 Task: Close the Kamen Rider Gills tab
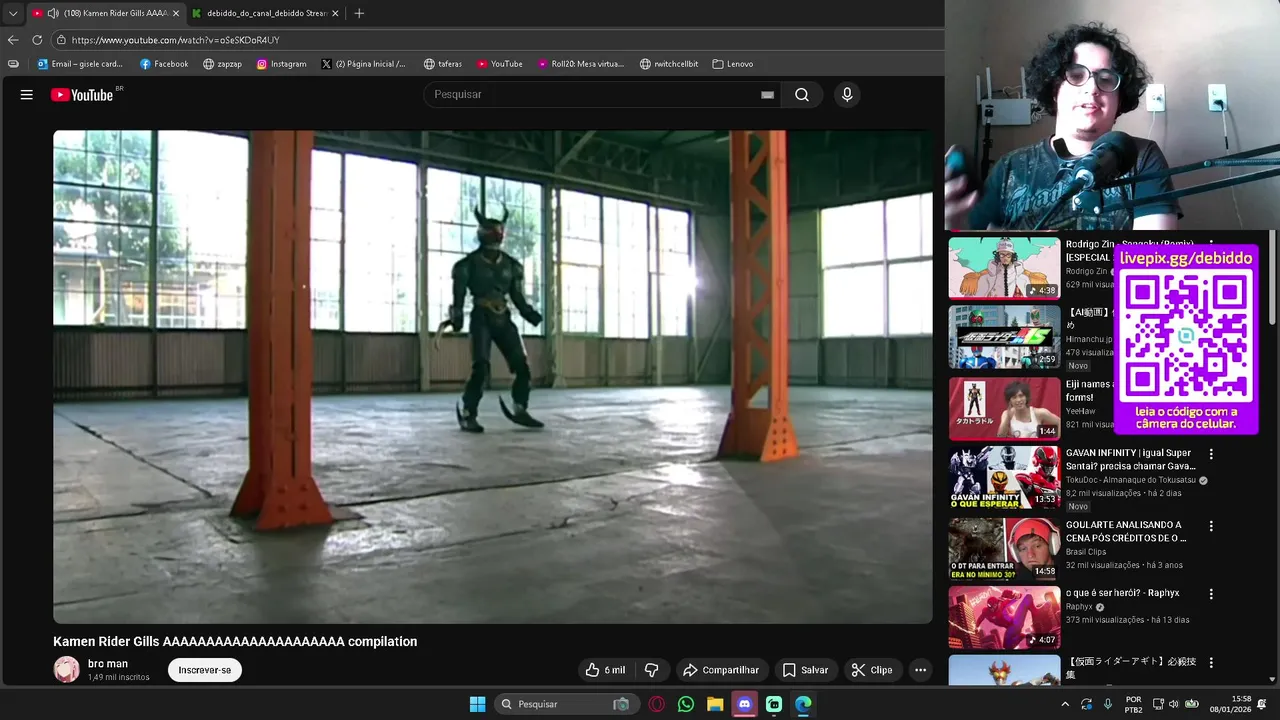coord(176,13)
